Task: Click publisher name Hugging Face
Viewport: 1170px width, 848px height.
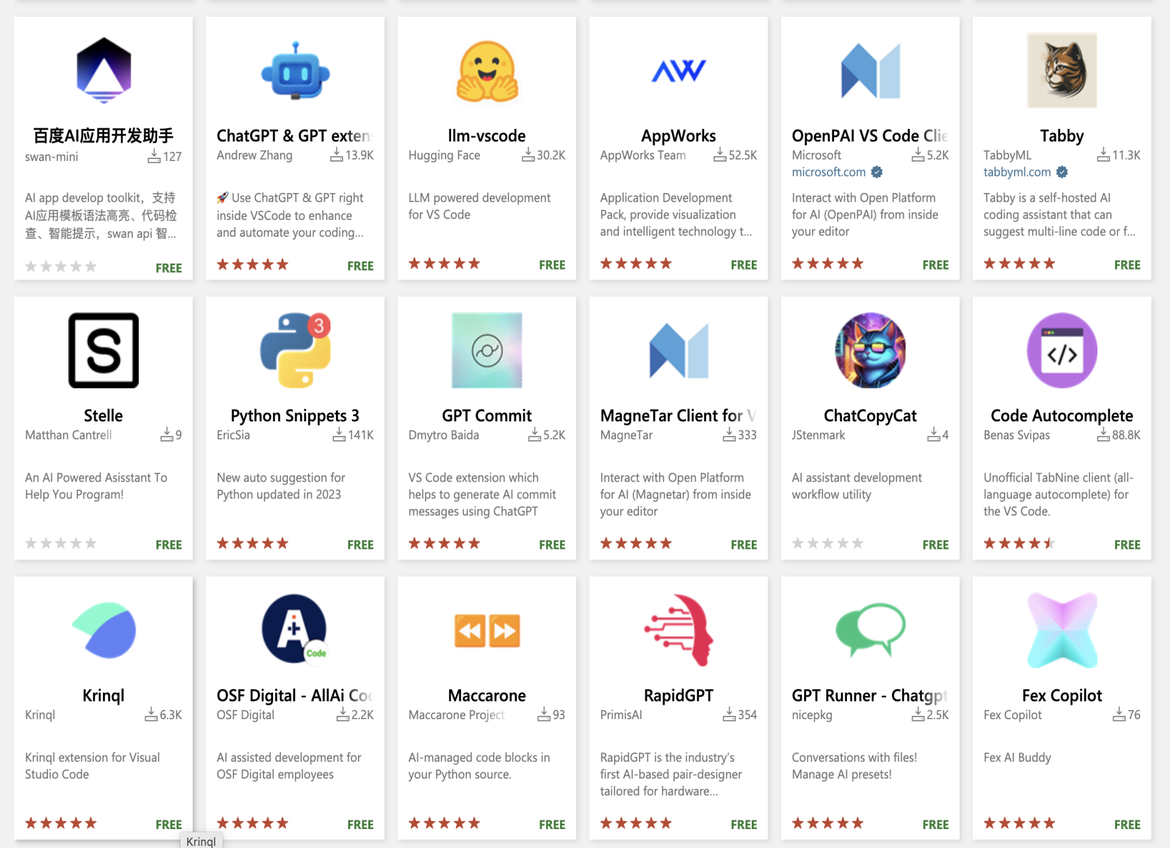Action: tap(444, 155)
